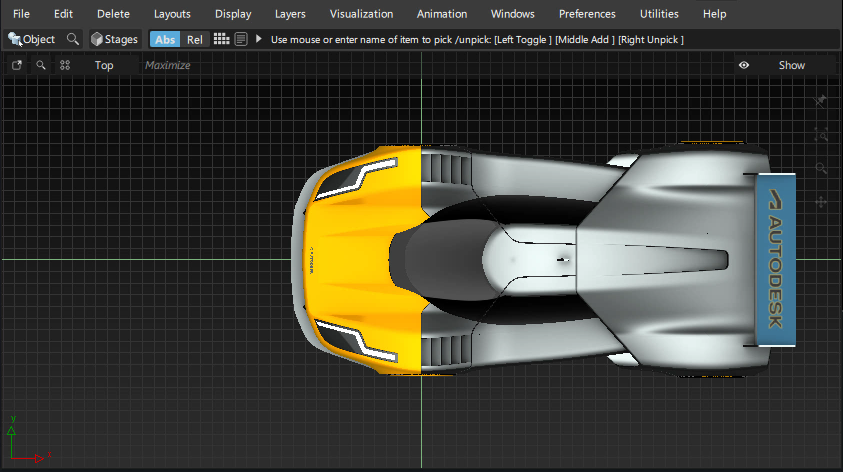The image size is (843, 472).
Task: Click the pop-out window icon in viewport bar
Action: tap(17, 65)
